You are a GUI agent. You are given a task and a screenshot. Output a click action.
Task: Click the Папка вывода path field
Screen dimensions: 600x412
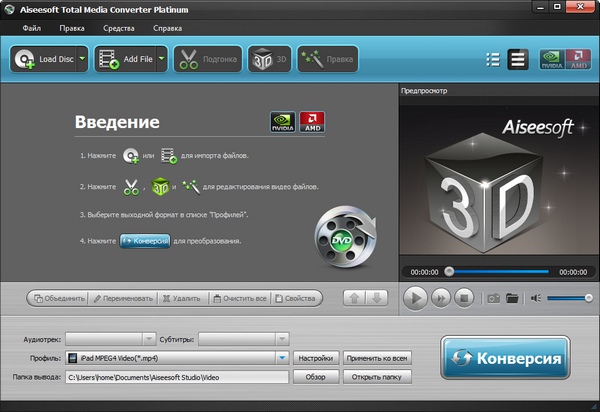(x=177, y=377)
